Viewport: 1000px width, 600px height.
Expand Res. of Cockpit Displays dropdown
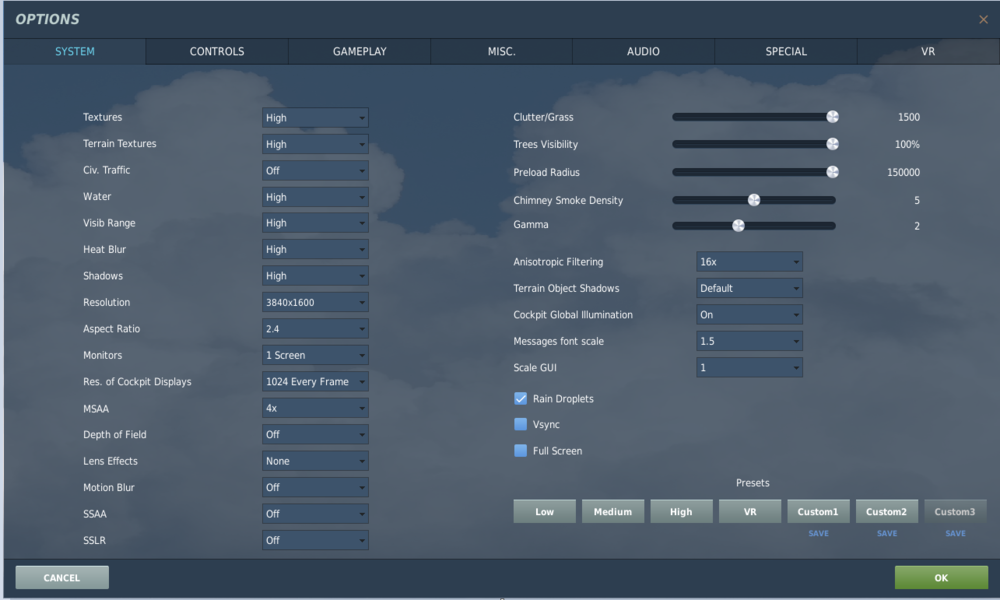pos(315,381)
